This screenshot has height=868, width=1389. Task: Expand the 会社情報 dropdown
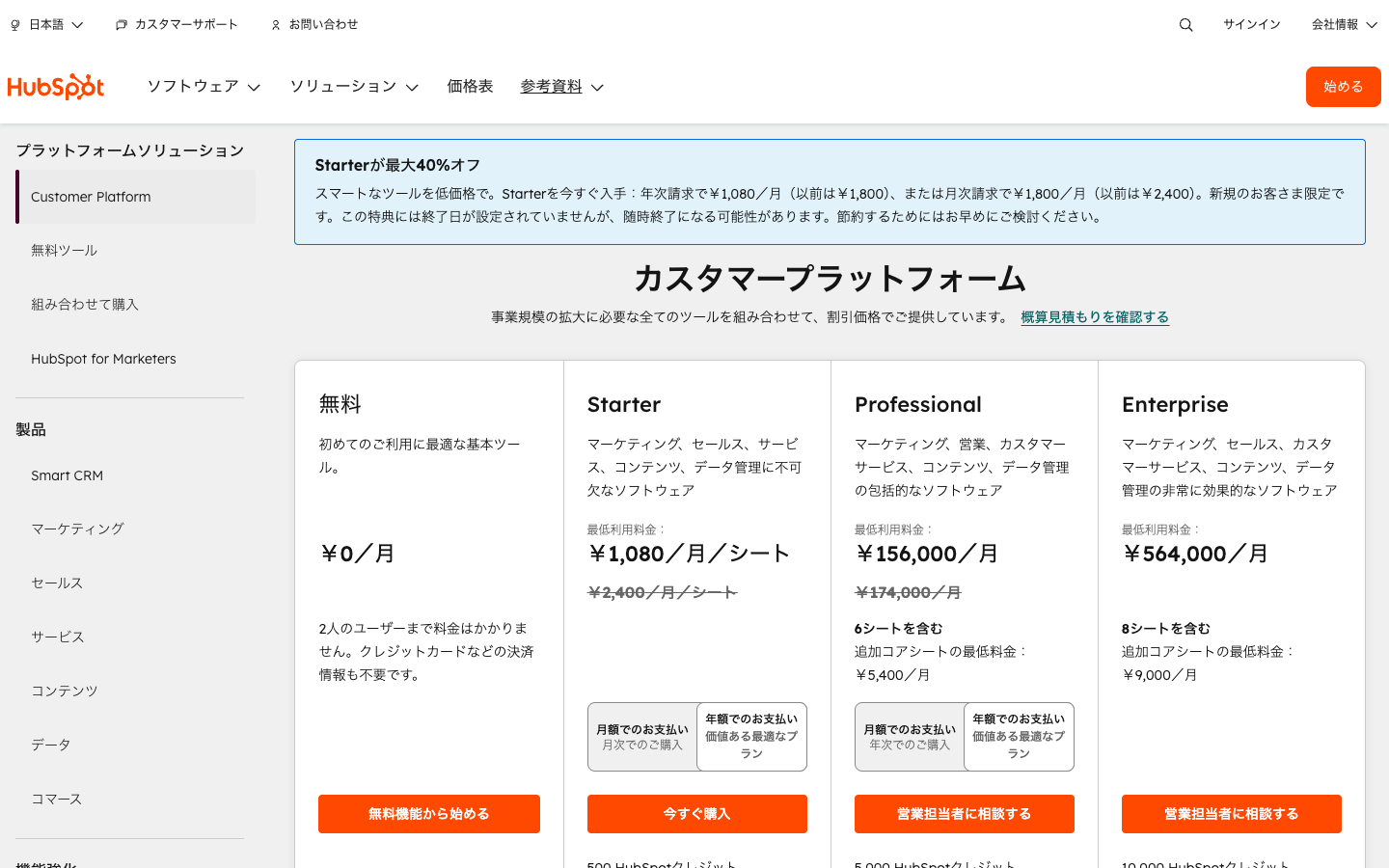(1344, 24)
